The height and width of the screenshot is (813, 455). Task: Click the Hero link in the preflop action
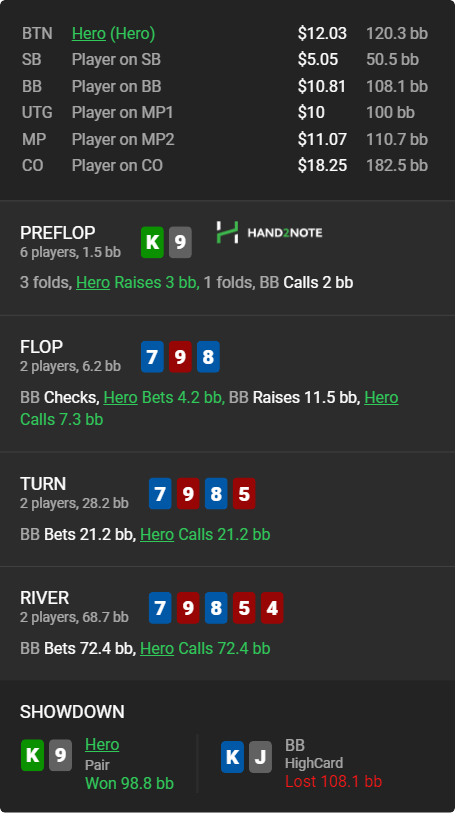[x=93, y=283]
